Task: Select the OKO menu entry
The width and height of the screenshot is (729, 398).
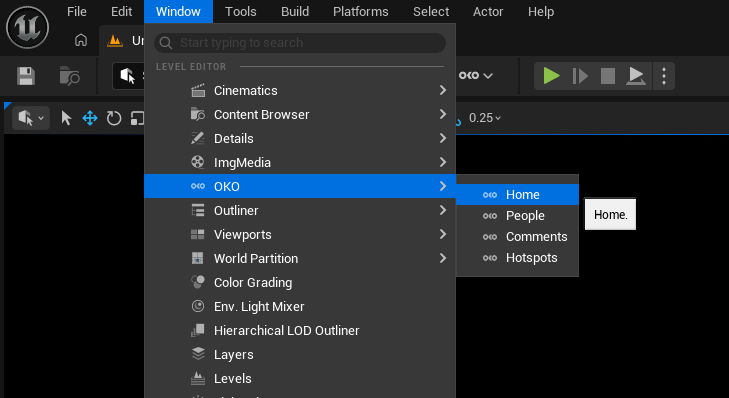Action: coord(300,186)
